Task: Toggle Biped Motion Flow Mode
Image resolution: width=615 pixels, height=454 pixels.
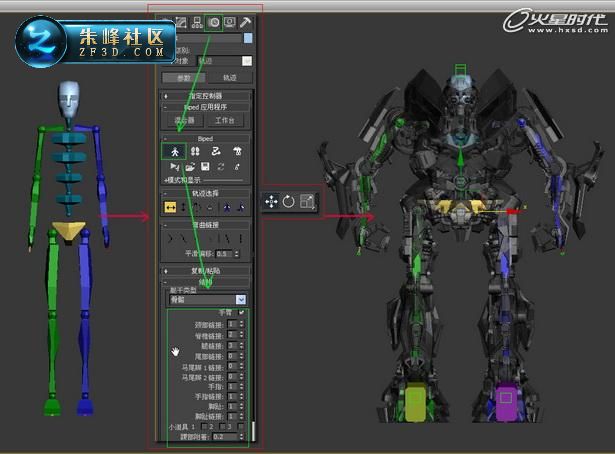Action: coord(216,151)
